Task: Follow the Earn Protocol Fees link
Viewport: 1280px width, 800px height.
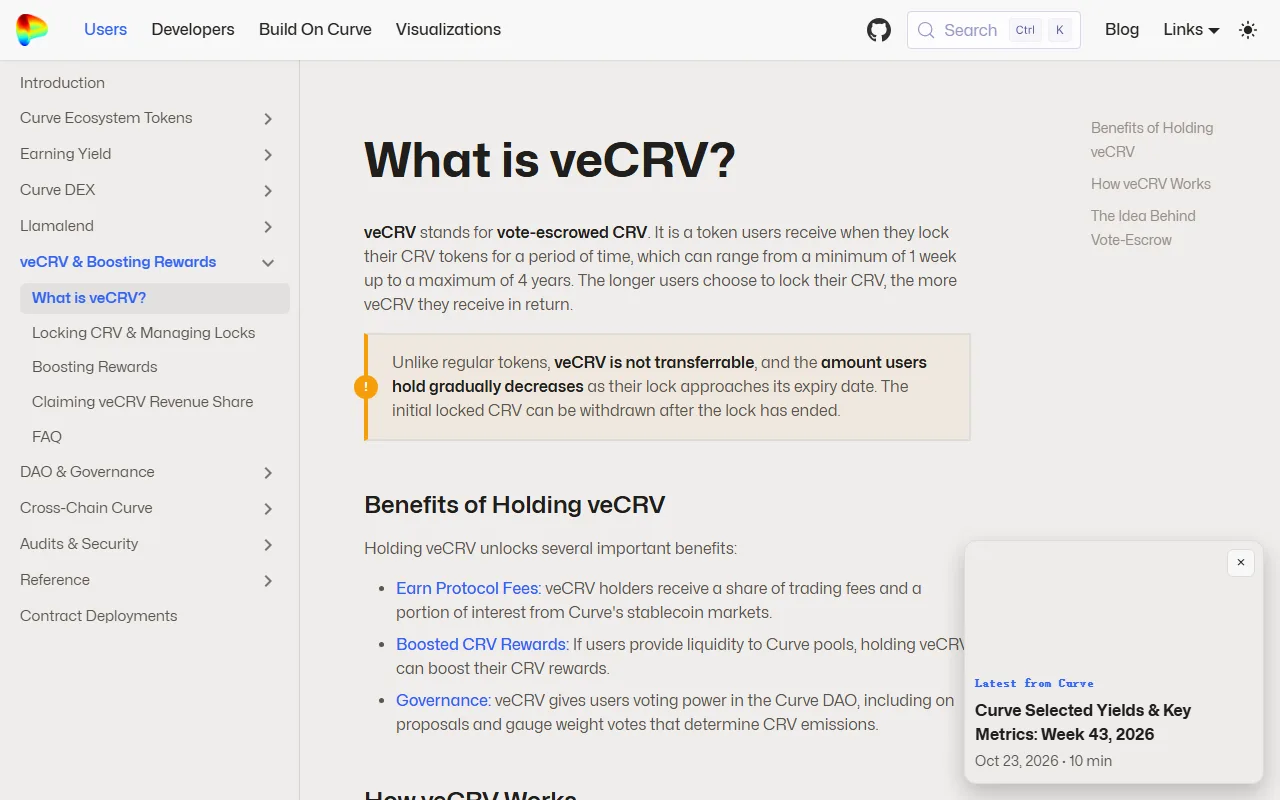Action: (x=468, y=588)
